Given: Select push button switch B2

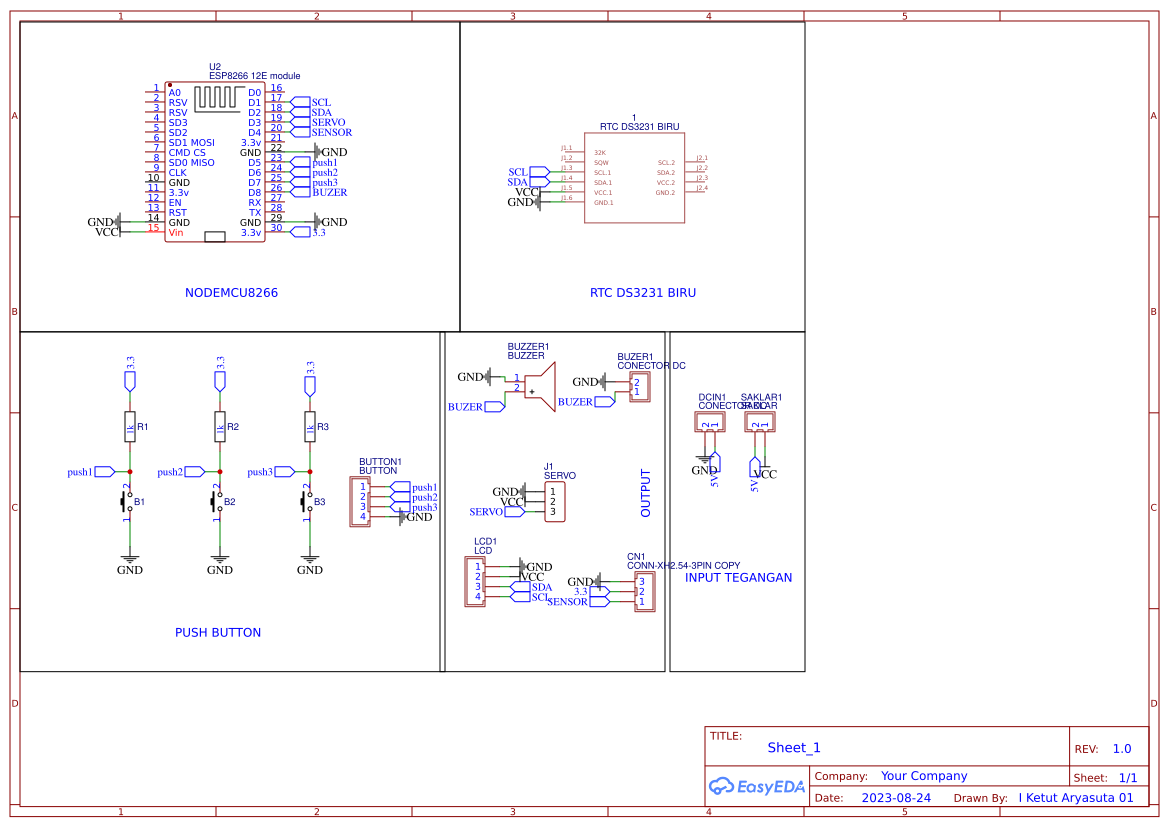Looking at the screenshot, I should (x=218, y=502).
